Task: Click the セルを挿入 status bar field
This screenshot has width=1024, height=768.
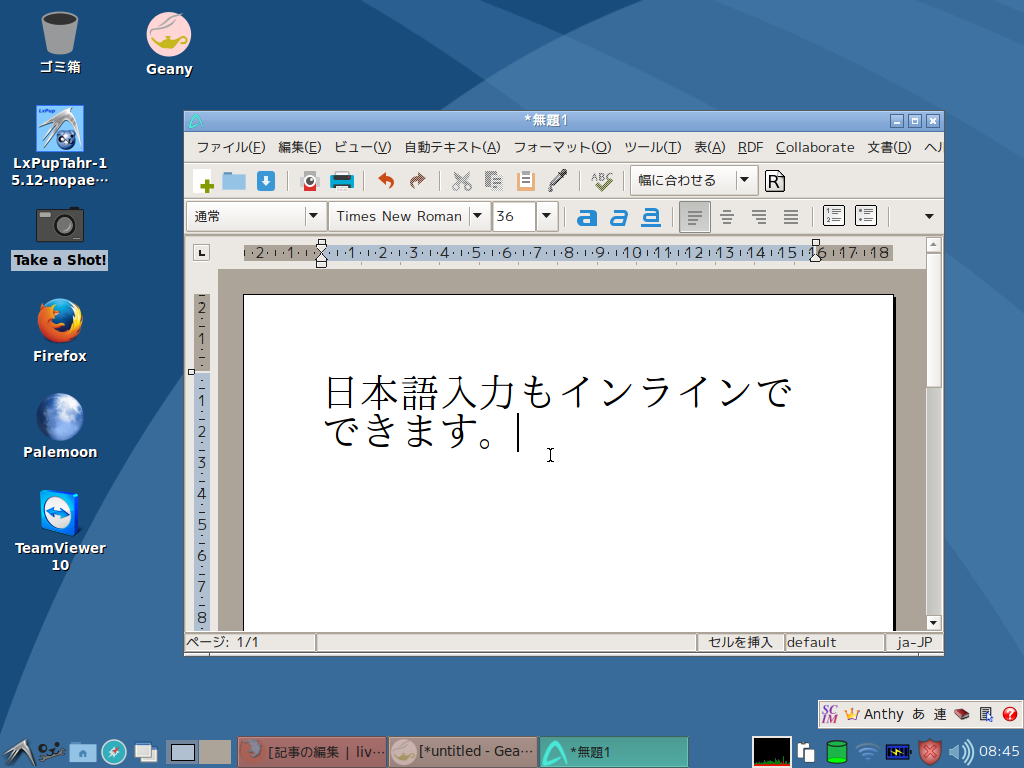Action: [740, 643]
